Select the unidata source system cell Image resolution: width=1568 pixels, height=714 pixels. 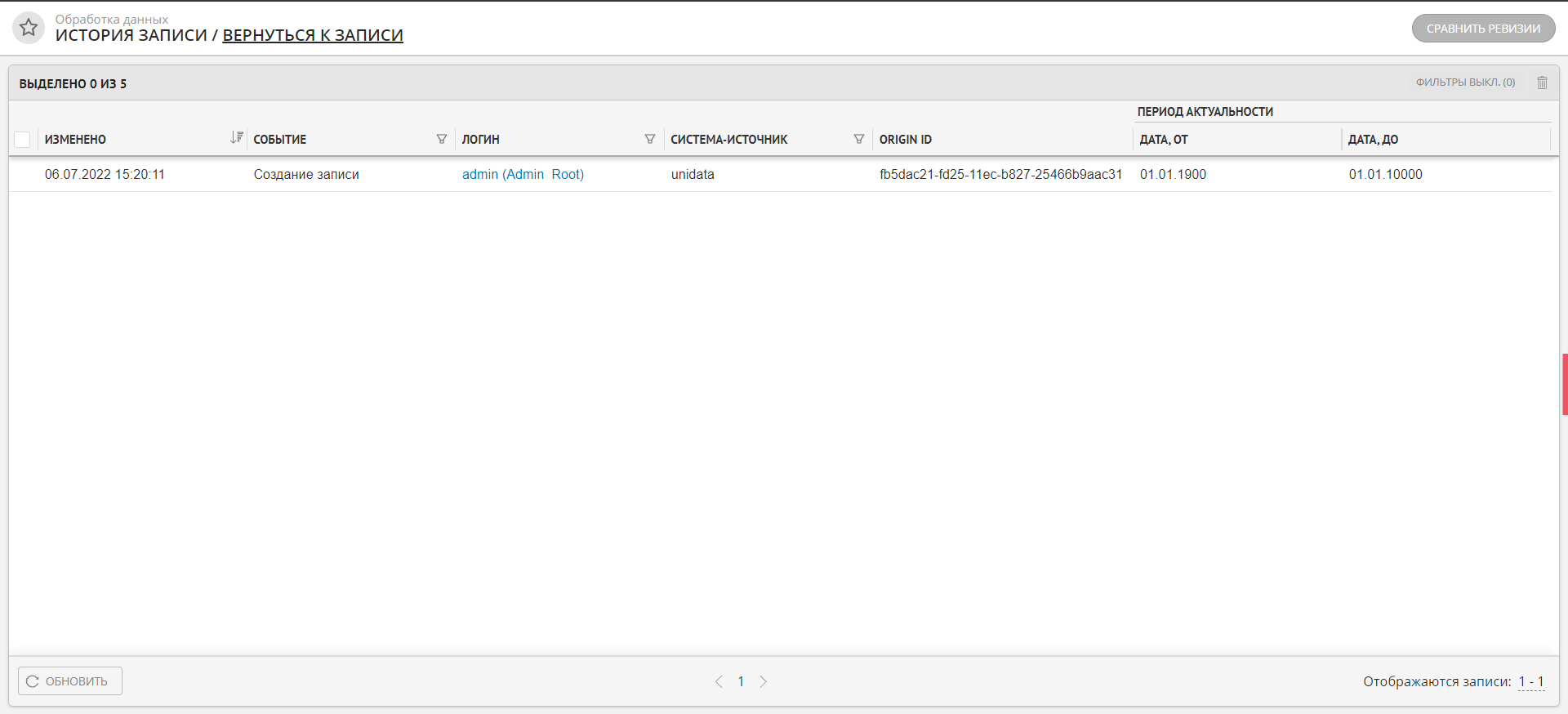693,174
